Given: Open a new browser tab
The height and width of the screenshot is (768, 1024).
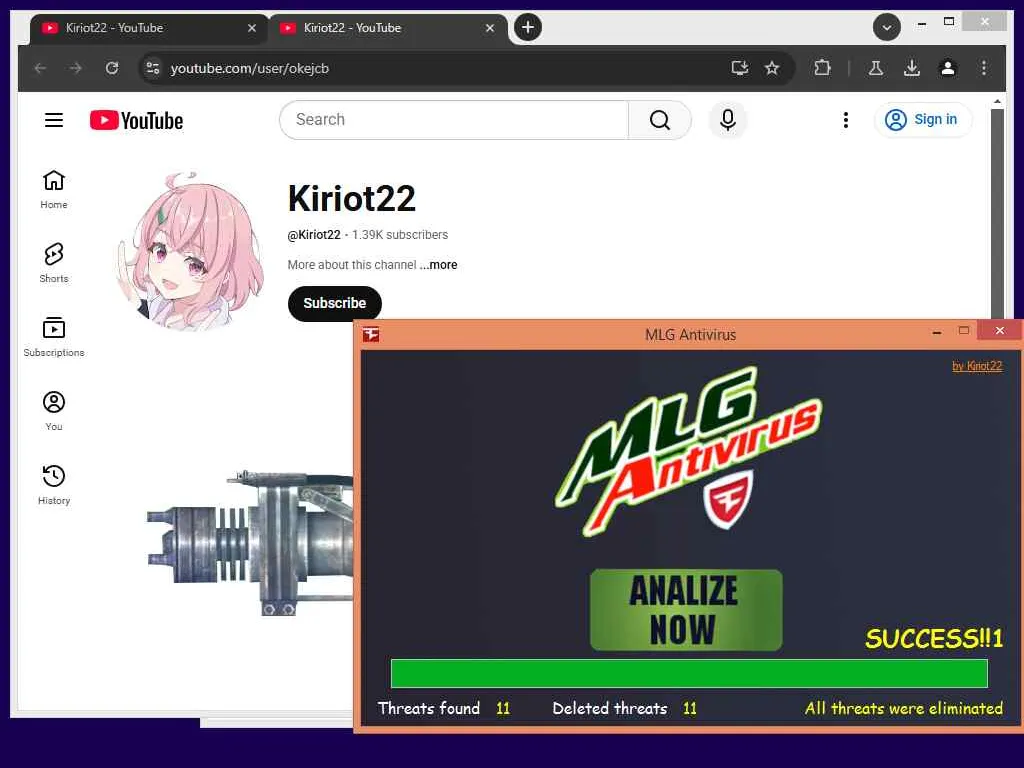Looking at the screenshot, I should pyautogui.click(x=528, y=27).
